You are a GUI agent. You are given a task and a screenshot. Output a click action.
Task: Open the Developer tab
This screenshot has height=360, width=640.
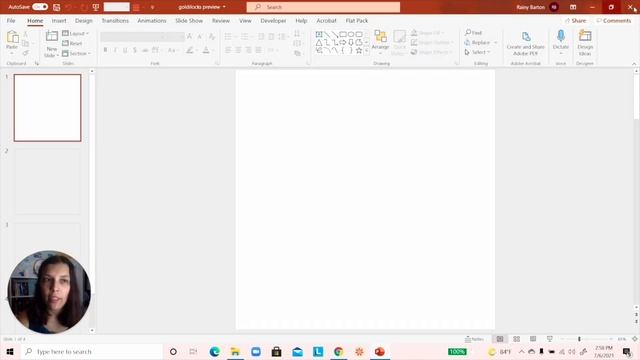pos(273,20)
